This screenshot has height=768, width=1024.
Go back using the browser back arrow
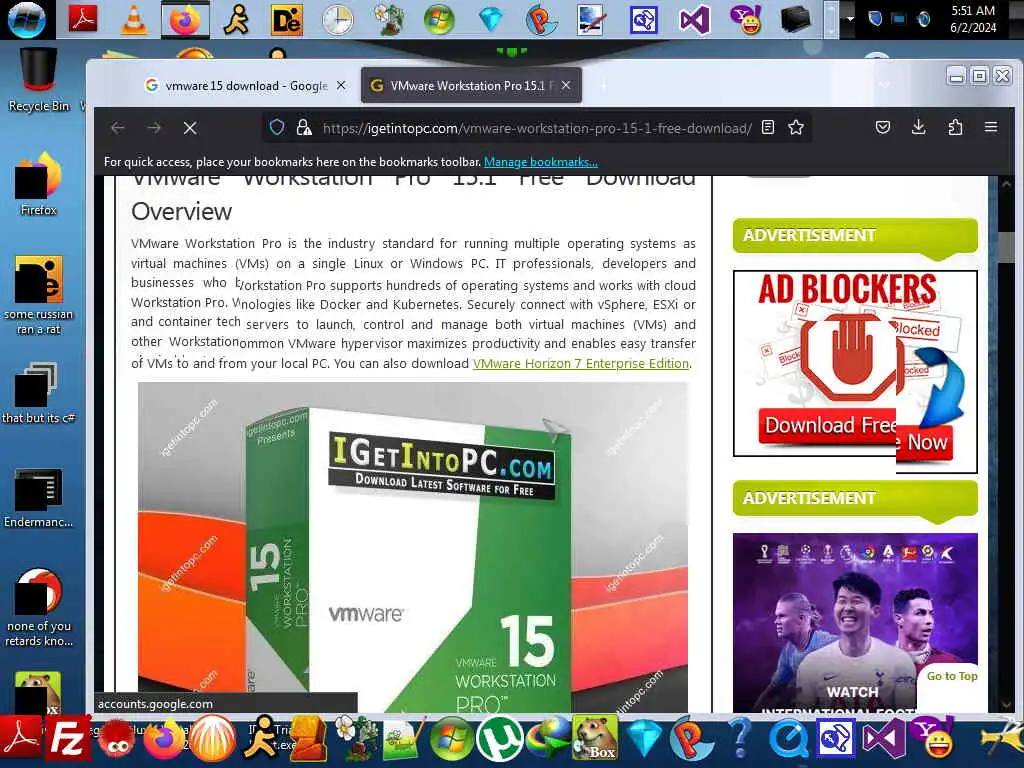pos(118,128)
